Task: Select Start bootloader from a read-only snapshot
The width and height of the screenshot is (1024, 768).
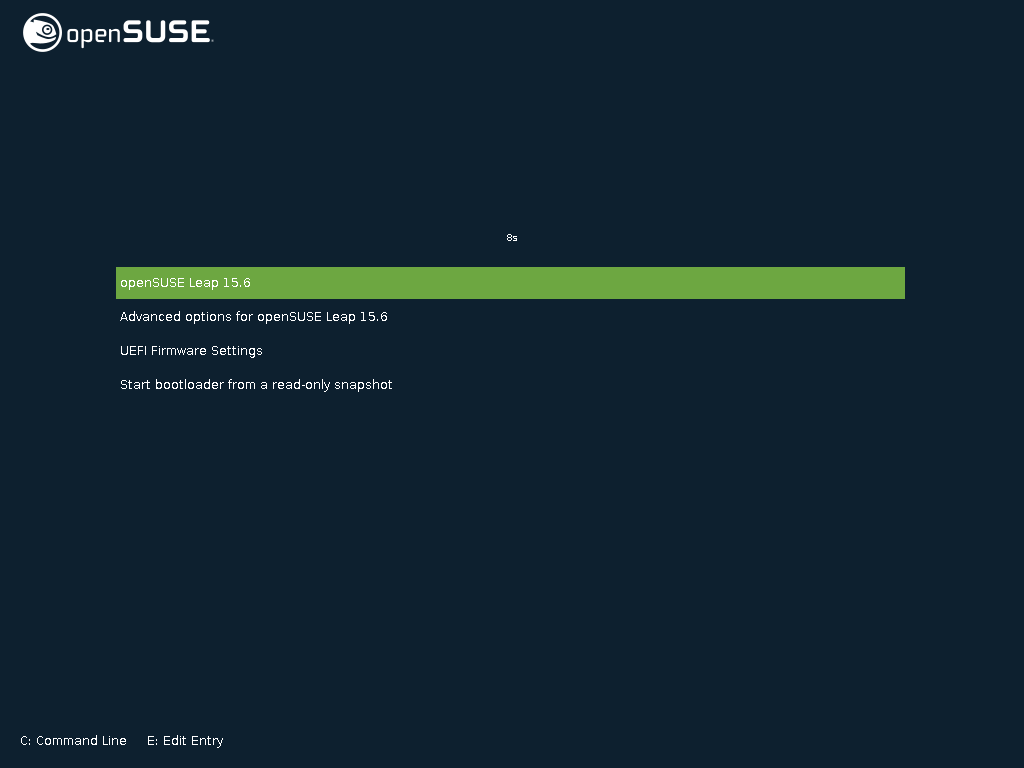Action: [x=256, y=385]
